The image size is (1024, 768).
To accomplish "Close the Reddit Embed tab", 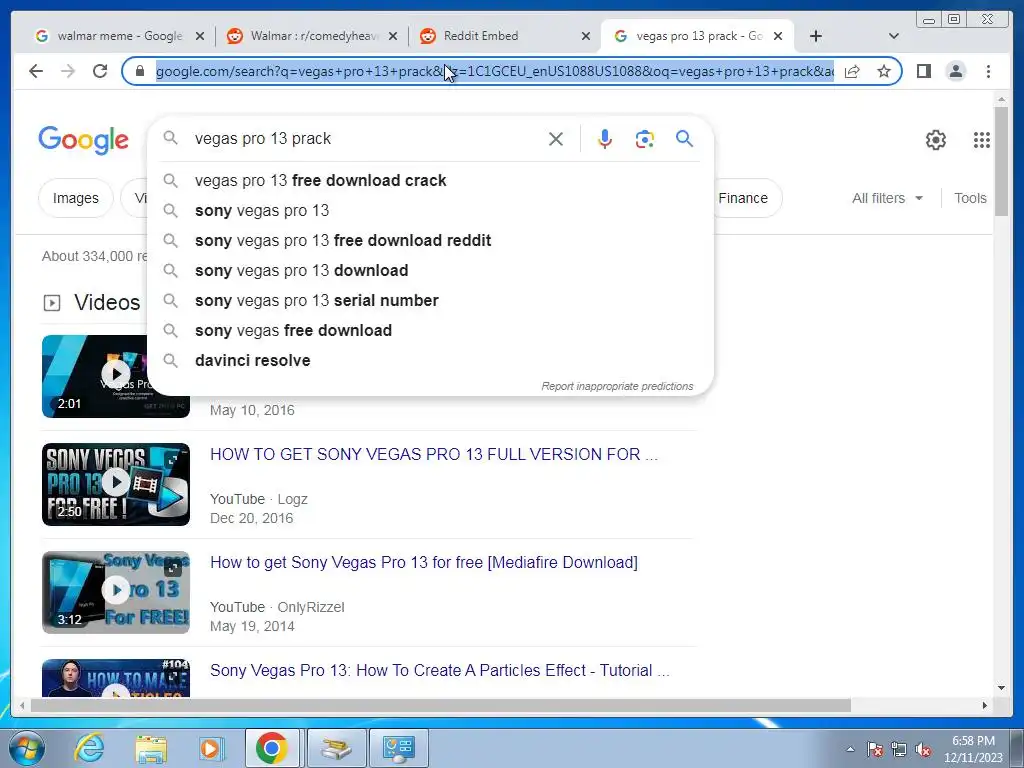I will 586,37.
